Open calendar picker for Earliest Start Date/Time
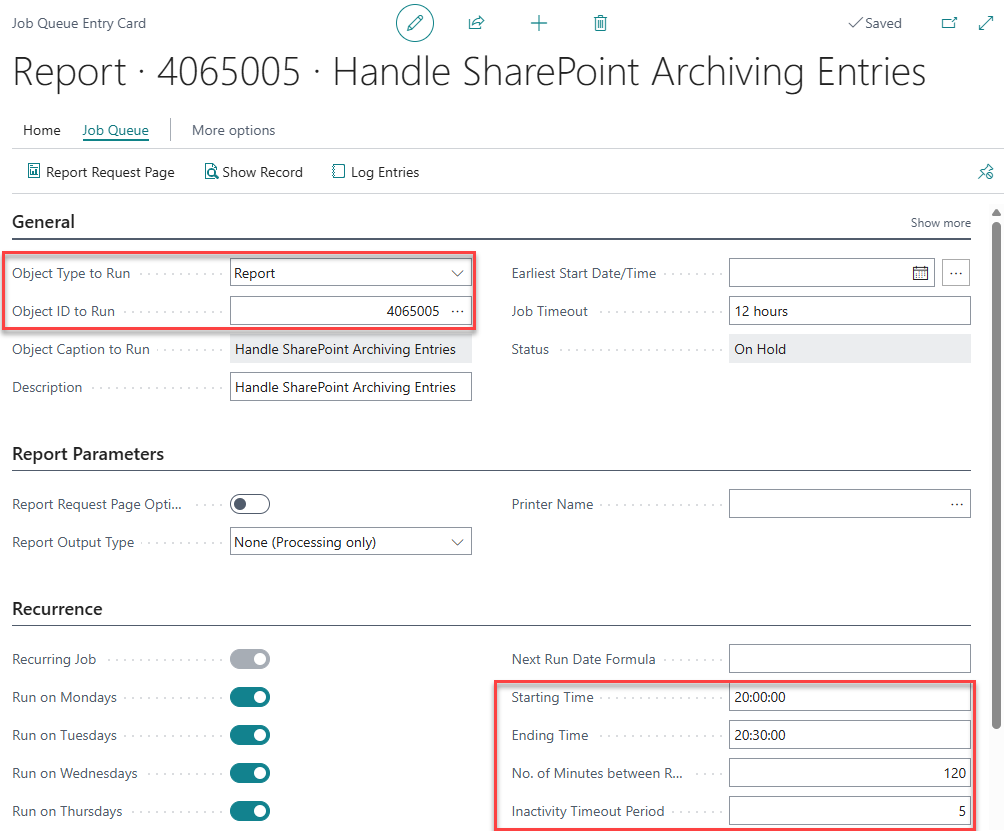Viewport: 1004px width, 831px height. point(920,273)
